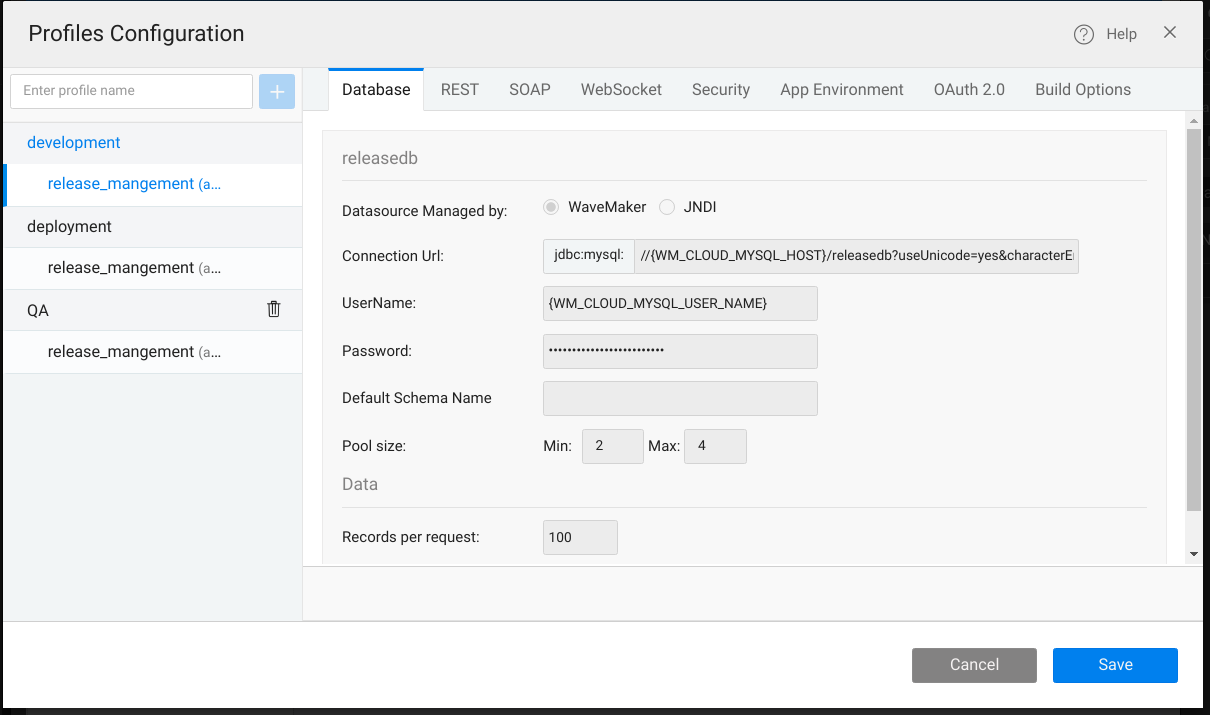The image size is (1210, 715).
Task: Open the SOAP tab
Action: coord(529,89)
